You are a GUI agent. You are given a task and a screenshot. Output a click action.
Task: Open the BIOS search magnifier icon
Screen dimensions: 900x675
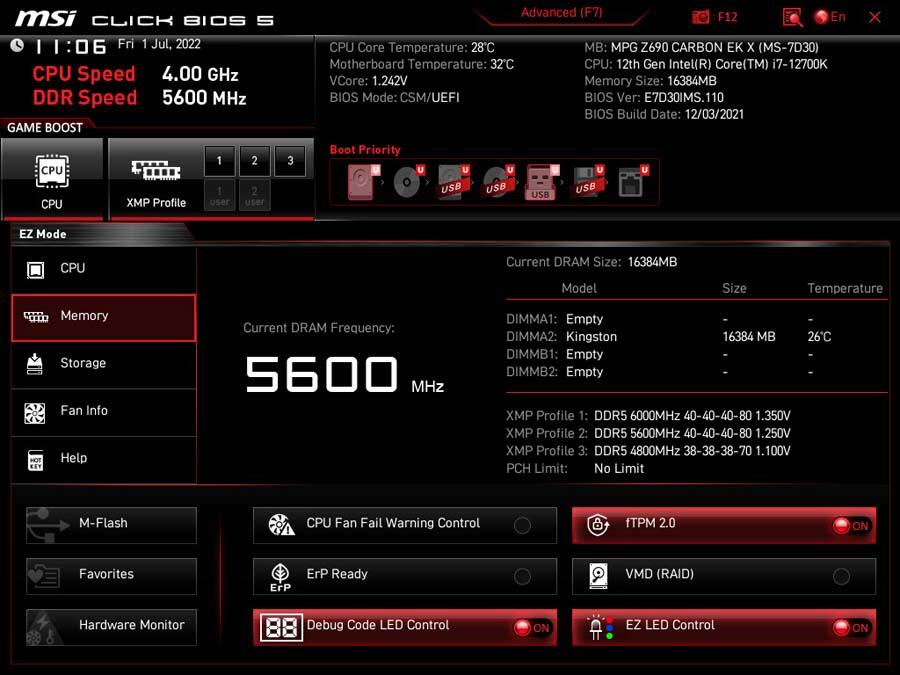click(792, 17)
